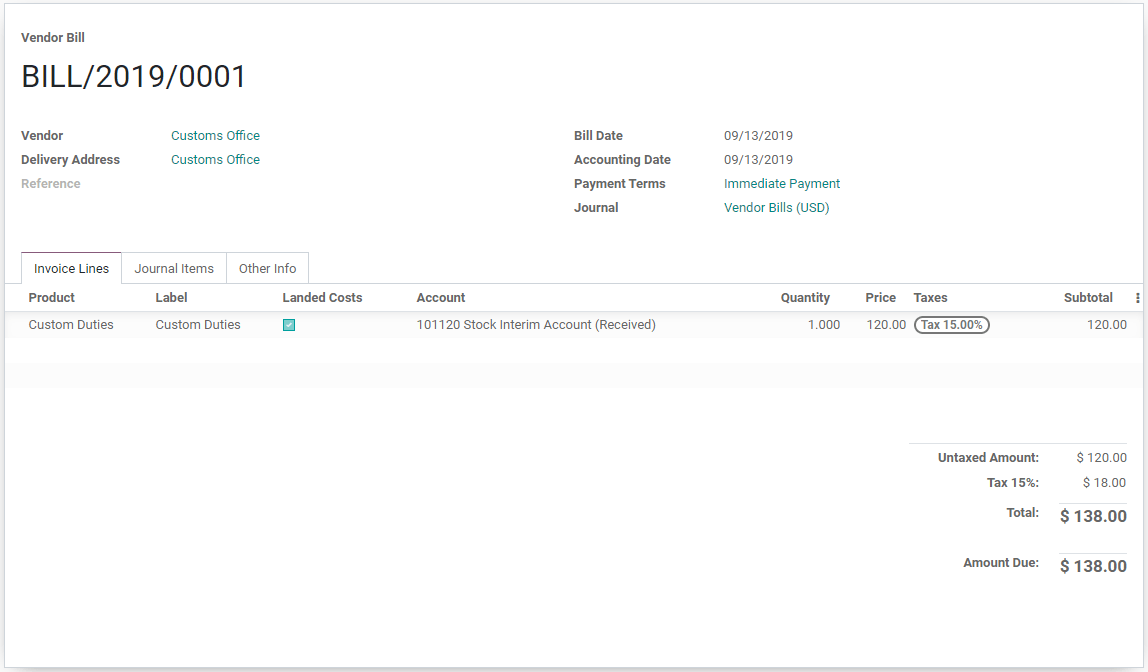This screenshot has height=672, width=1148.
Task: Click the BILL/2019/0001 title
Action: coord(134,76)
